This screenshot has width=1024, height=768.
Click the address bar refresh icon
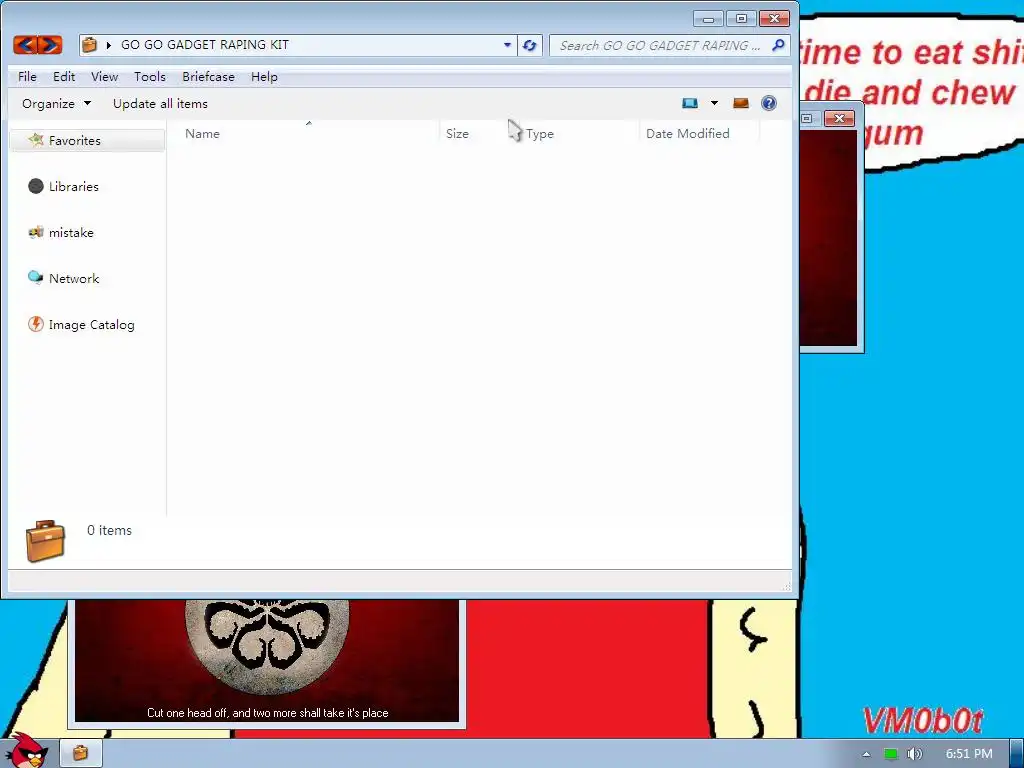(530, 45)
